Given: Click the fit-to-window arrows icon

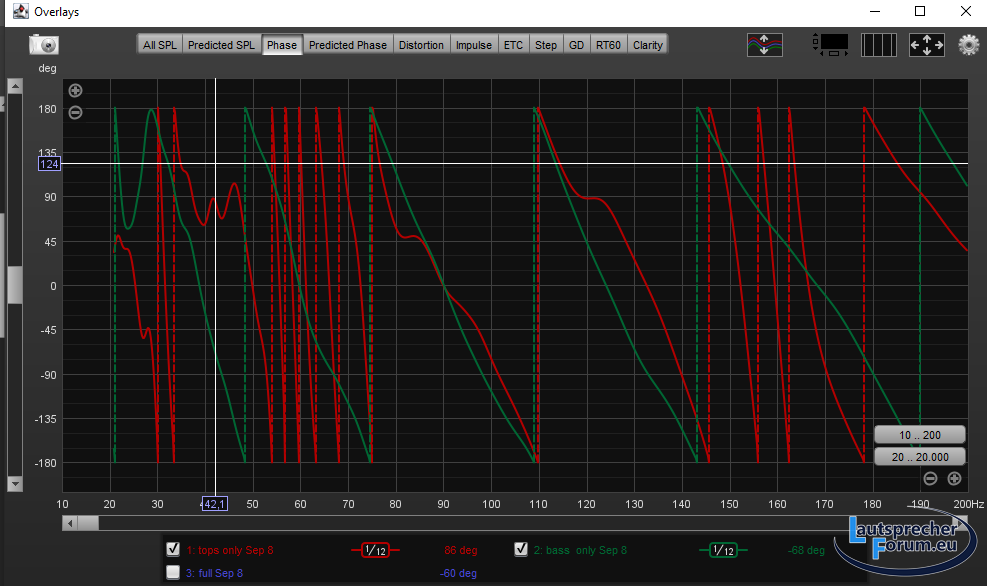Looking at the screenshot, I should click(926, 45).
